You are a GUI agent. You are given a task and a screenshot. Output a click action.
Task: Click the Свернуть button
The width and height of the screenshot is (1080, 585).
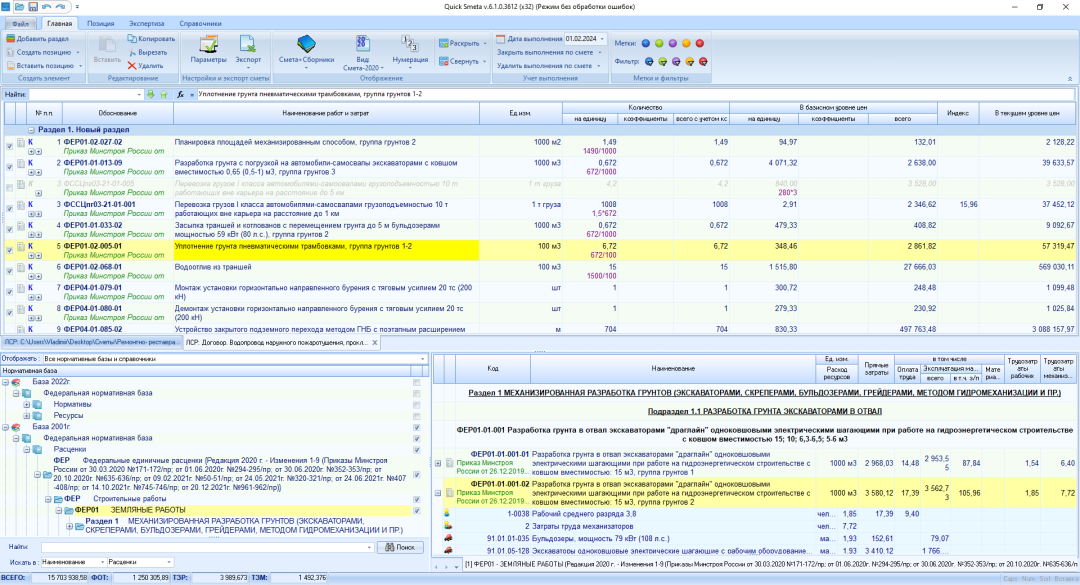click(x=463, y=61)
